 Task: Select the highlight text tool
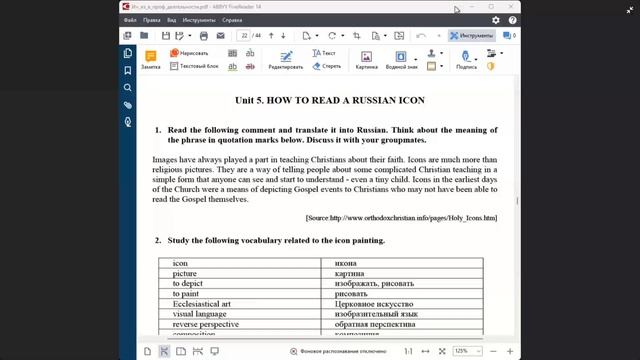point(233,53)
